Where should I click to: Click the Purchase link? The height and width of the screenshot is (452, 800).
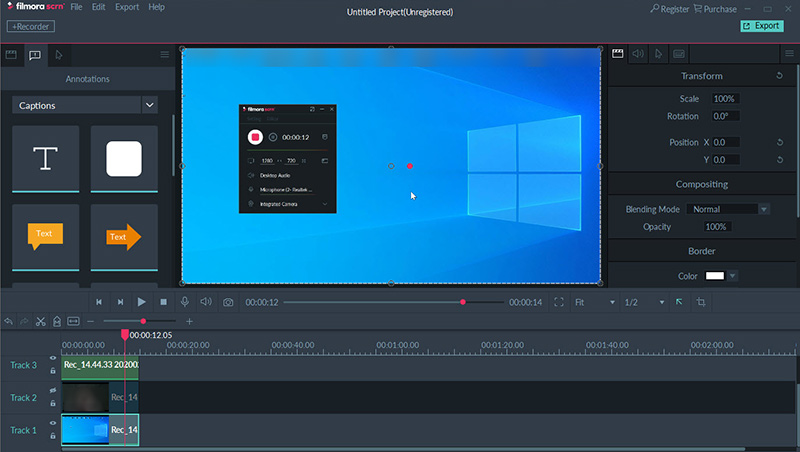[x=715, y=9]
